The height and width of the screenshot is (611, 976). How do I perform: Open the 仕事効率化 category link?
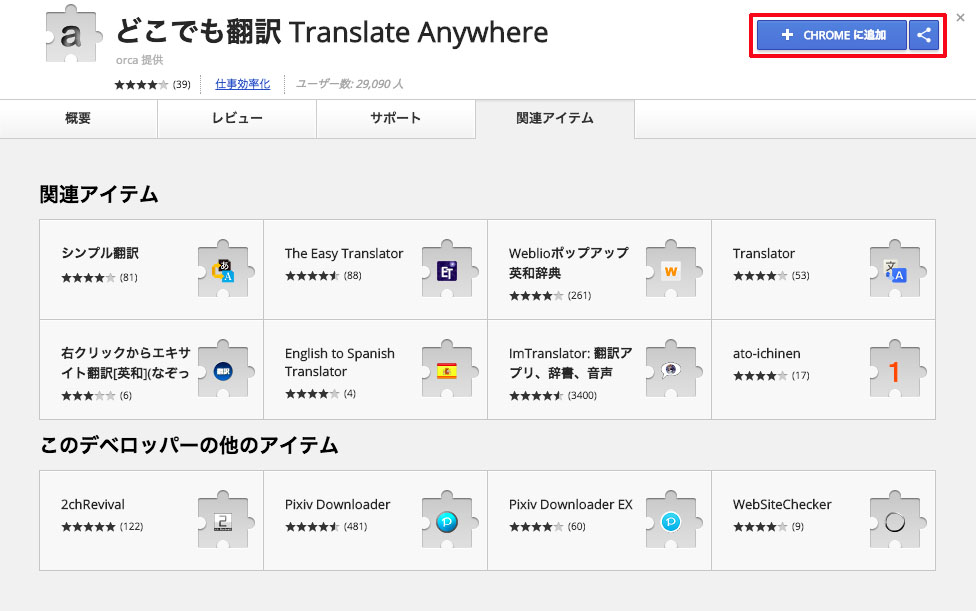coord(243,84)
